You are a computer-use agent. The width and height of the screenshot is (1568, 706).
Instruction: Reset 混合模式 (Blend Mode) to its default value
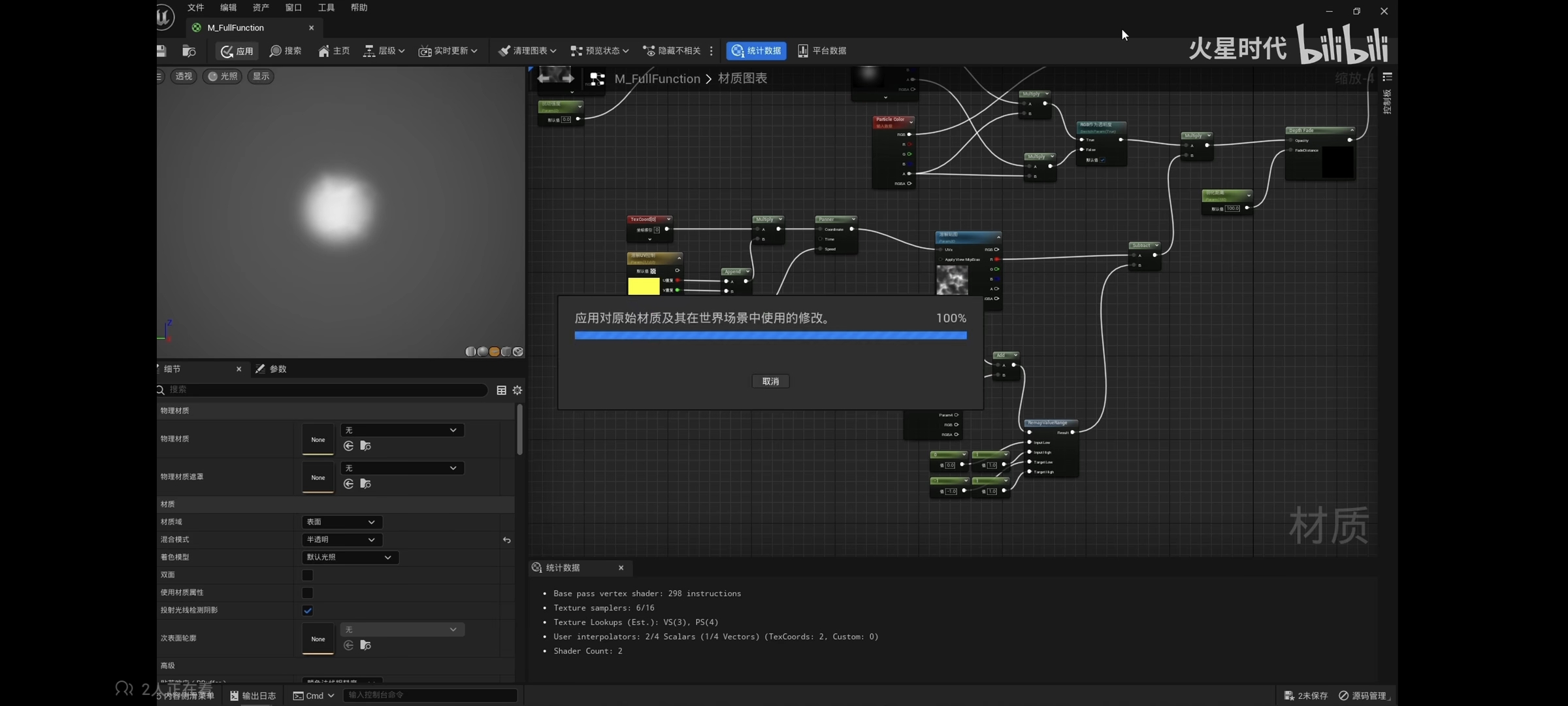pyautogui.click(x=506, y=540)
